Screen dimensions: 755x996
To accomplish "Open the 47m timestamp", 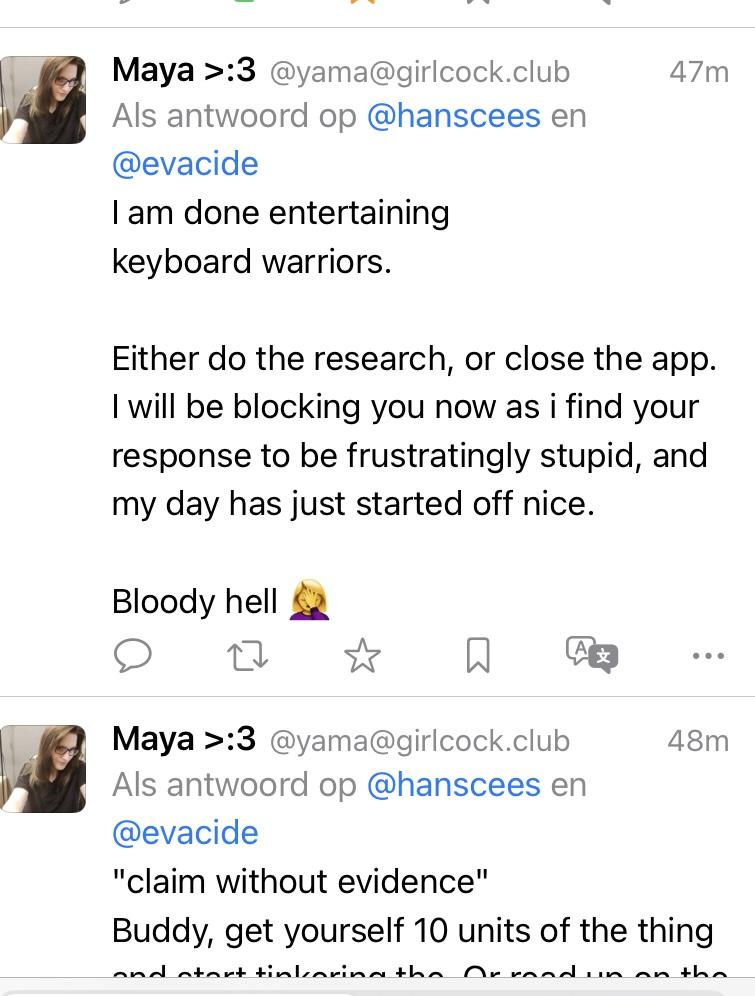I will 698,72.
